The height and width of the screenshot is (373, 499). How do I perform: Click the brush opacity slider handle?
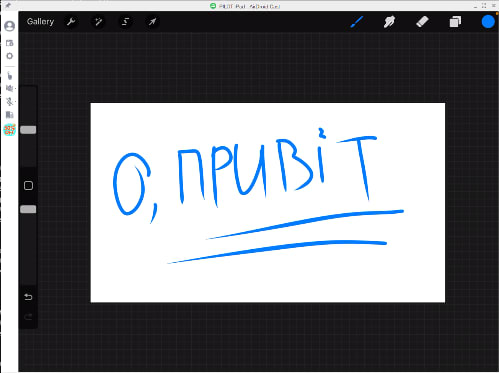coord(28,209)
